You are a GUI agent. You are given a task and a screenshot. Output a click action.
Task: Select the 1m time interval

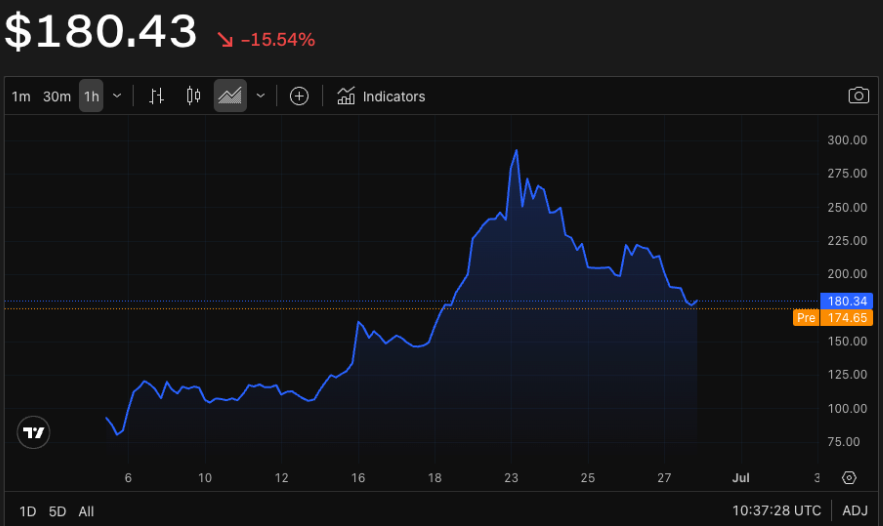(21, 96)
